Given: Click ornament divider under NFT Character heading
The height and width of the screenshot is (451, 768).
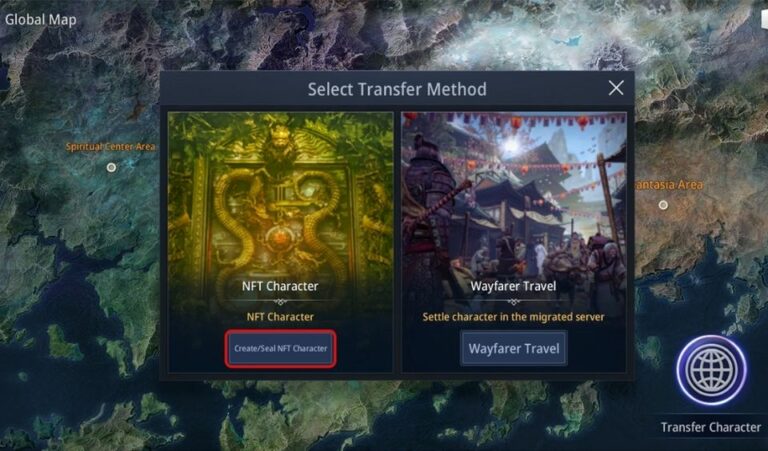Looking at the screenshot, I should click(280, 302).
